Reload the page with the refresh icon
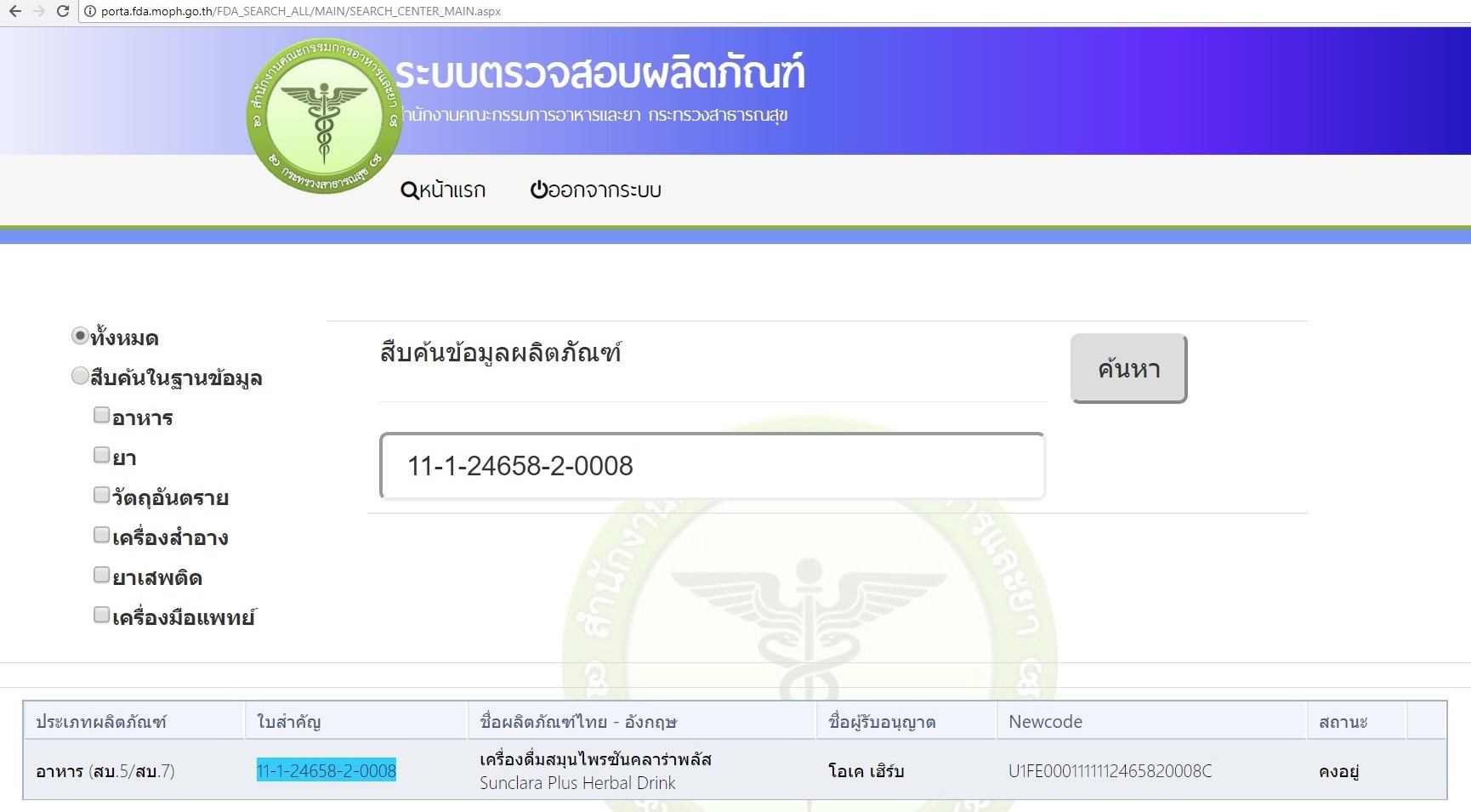This screenshot has height=812, width=1471. pos(63,11)
